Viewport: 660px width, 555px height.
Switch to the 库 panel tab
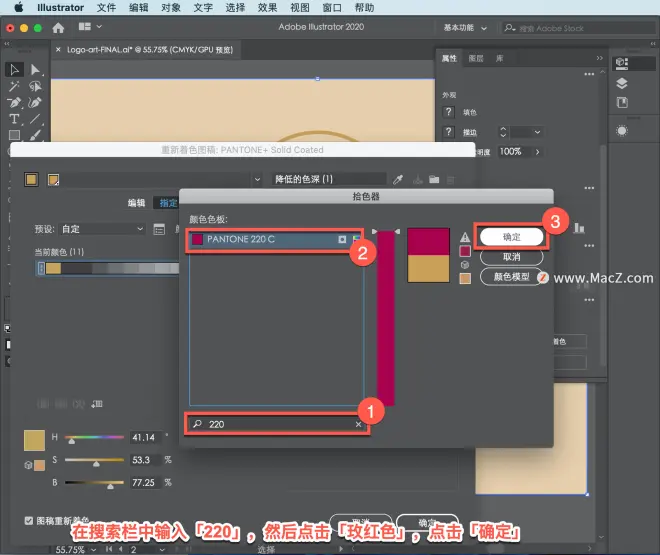(x=500, y=58)
